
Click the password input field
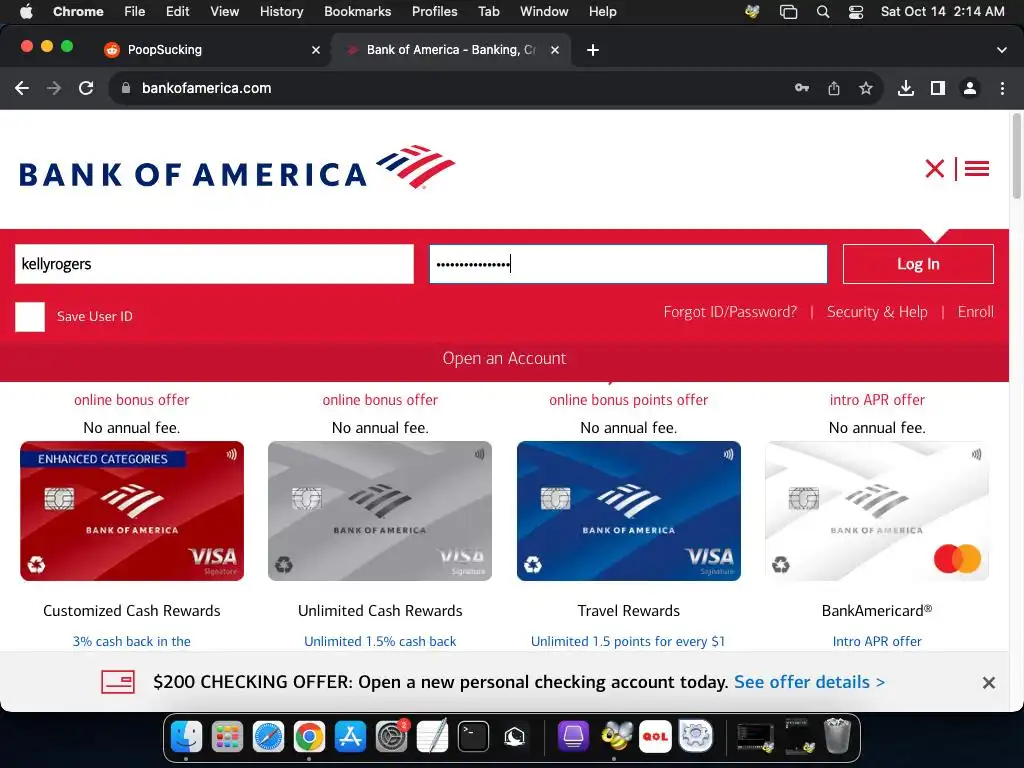click(628, 264)
